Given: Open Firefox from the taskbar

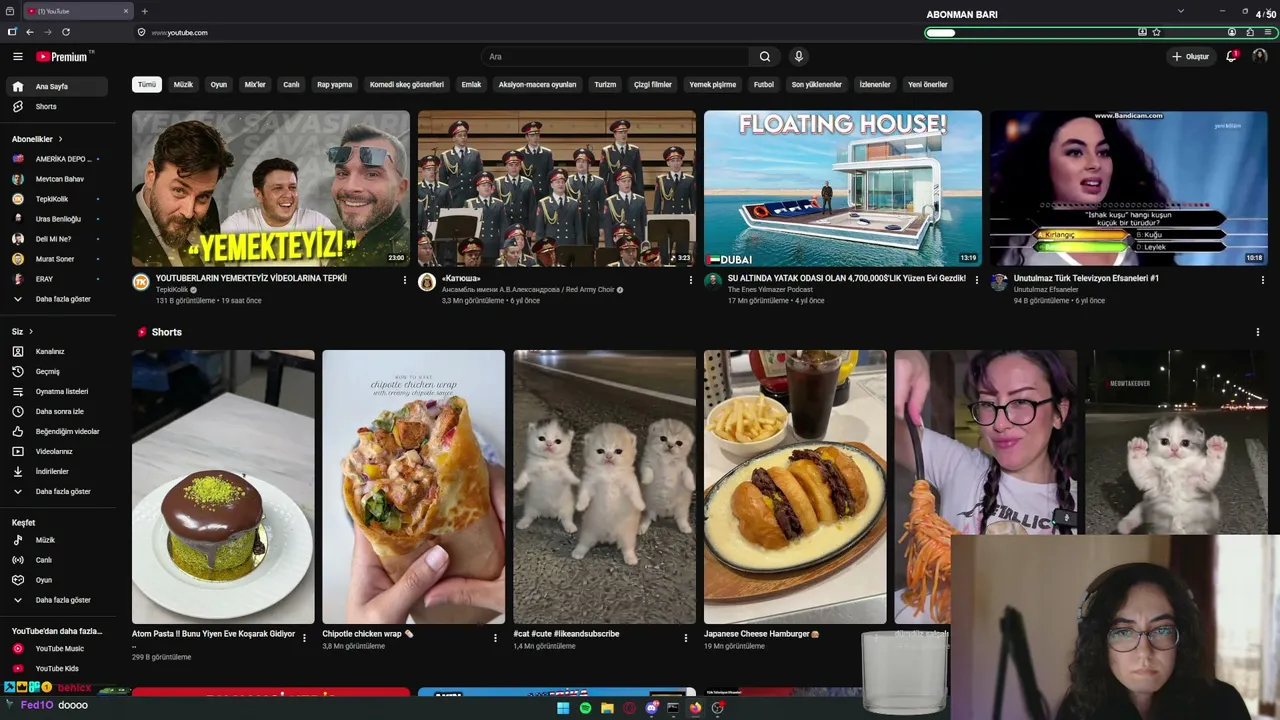Looking at the screenshot, I should click(x=695, y=708).
